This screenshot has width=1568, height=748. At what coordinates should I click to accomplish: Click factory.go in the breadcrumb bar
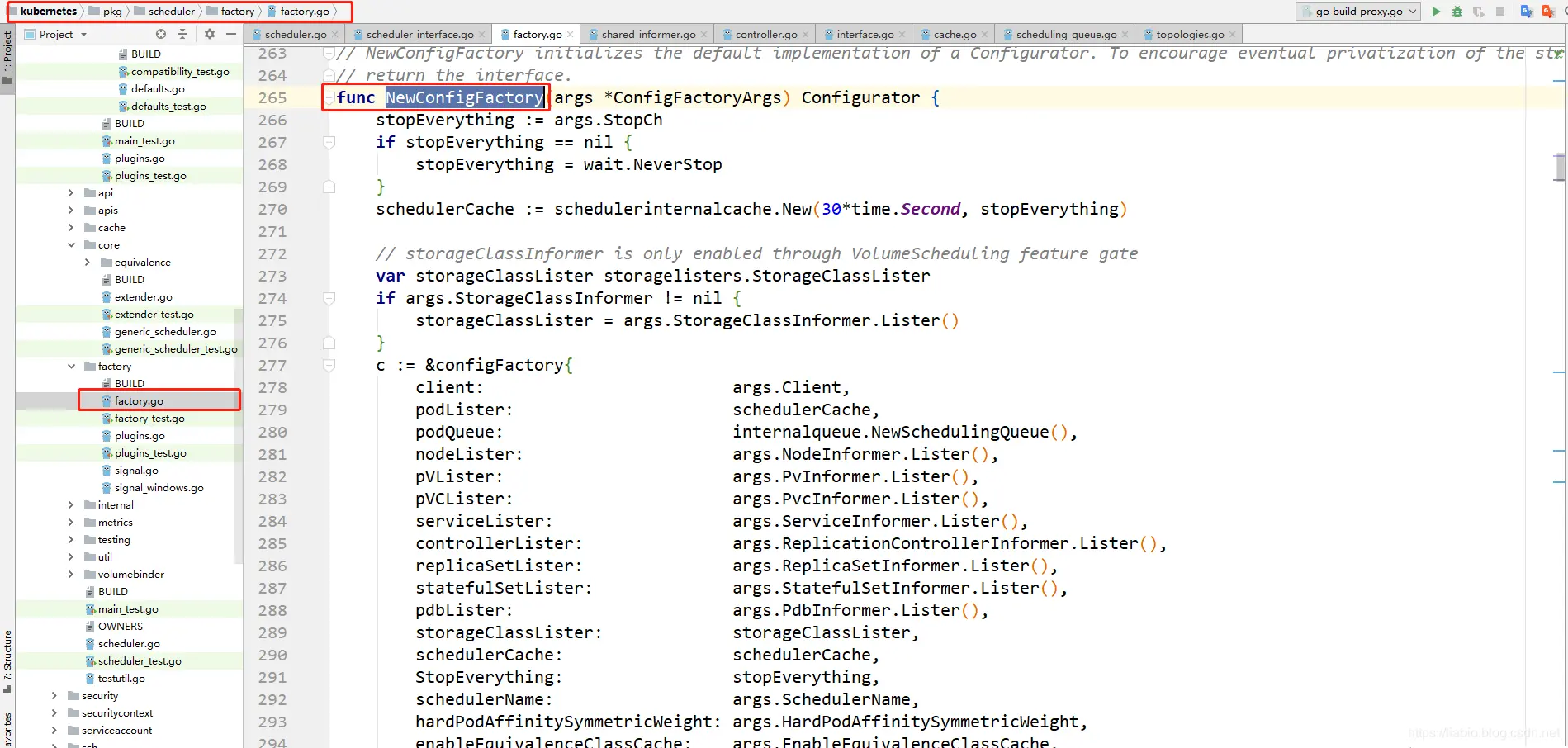[x=305, y=12]
